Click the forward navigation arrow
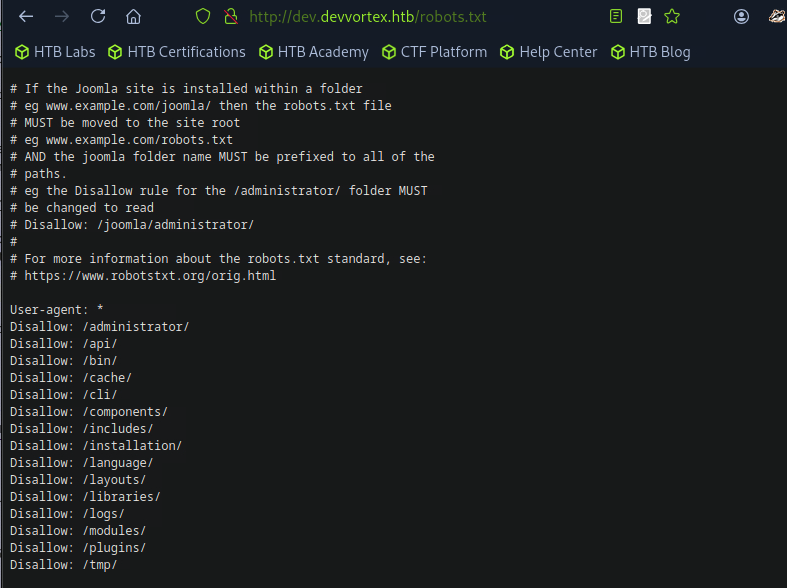 [x=62, y=17]
